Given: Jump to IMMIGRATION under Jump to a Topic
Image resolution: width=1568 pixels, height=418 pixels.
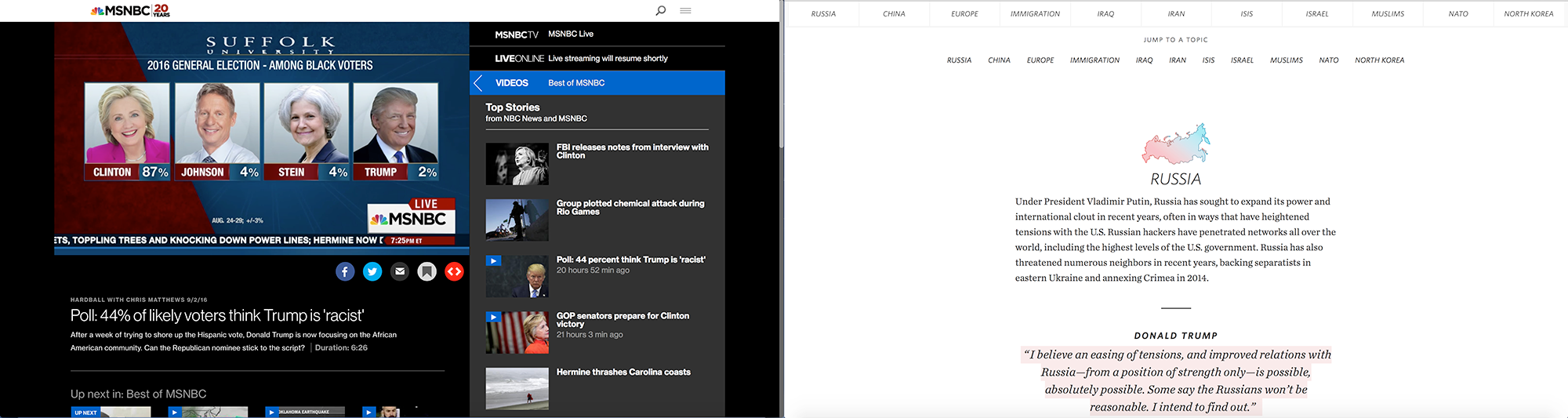Looking at the screenshot, I should point(1094,60).
